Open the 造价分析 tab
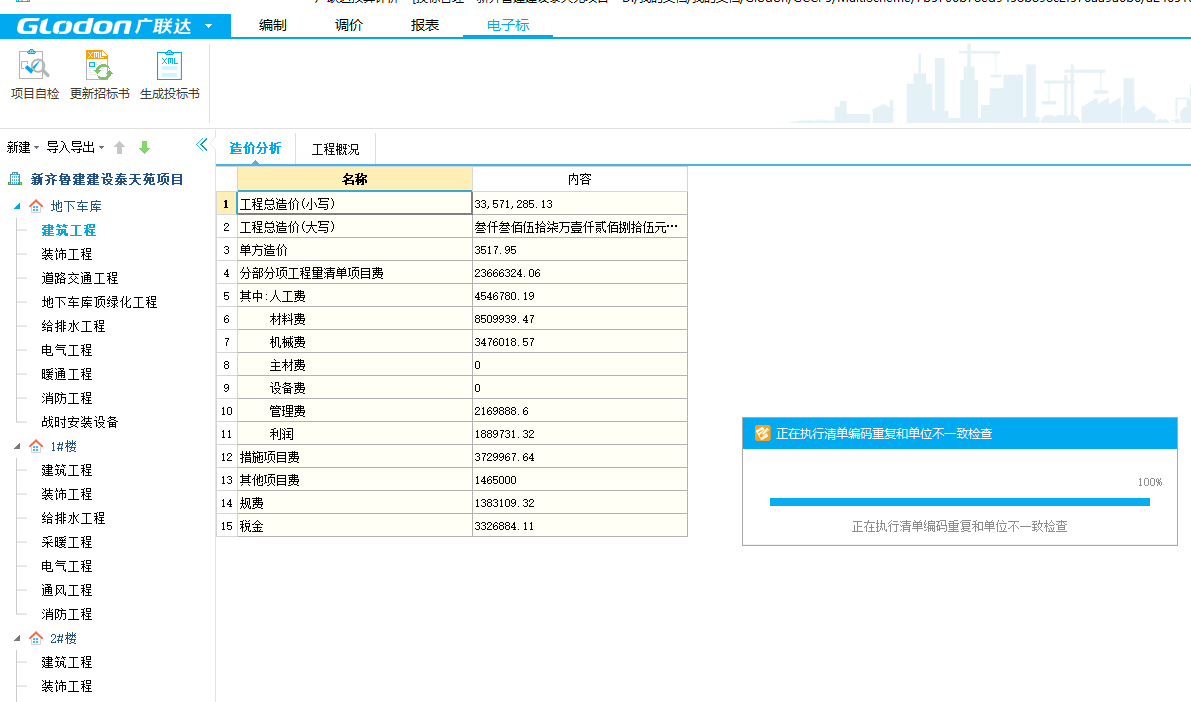Screen dimensions: 1191x702 point(255,148)
